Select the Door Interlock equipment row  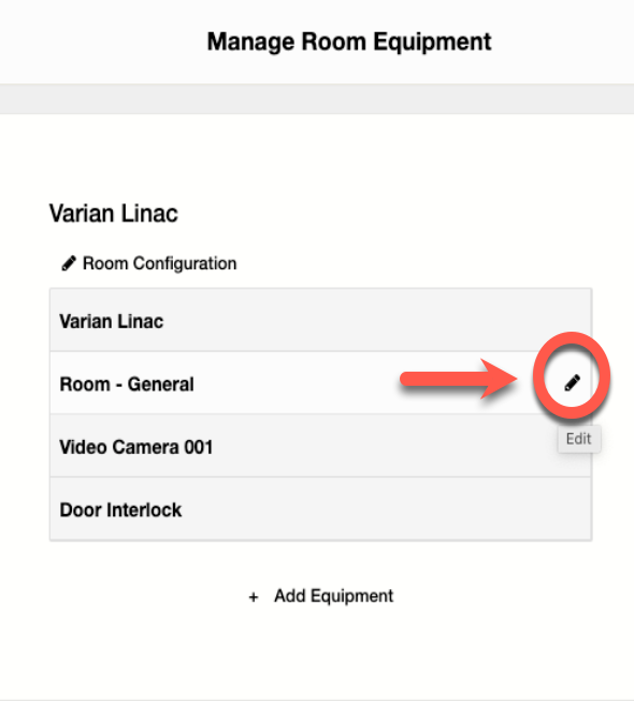(320, 510)
